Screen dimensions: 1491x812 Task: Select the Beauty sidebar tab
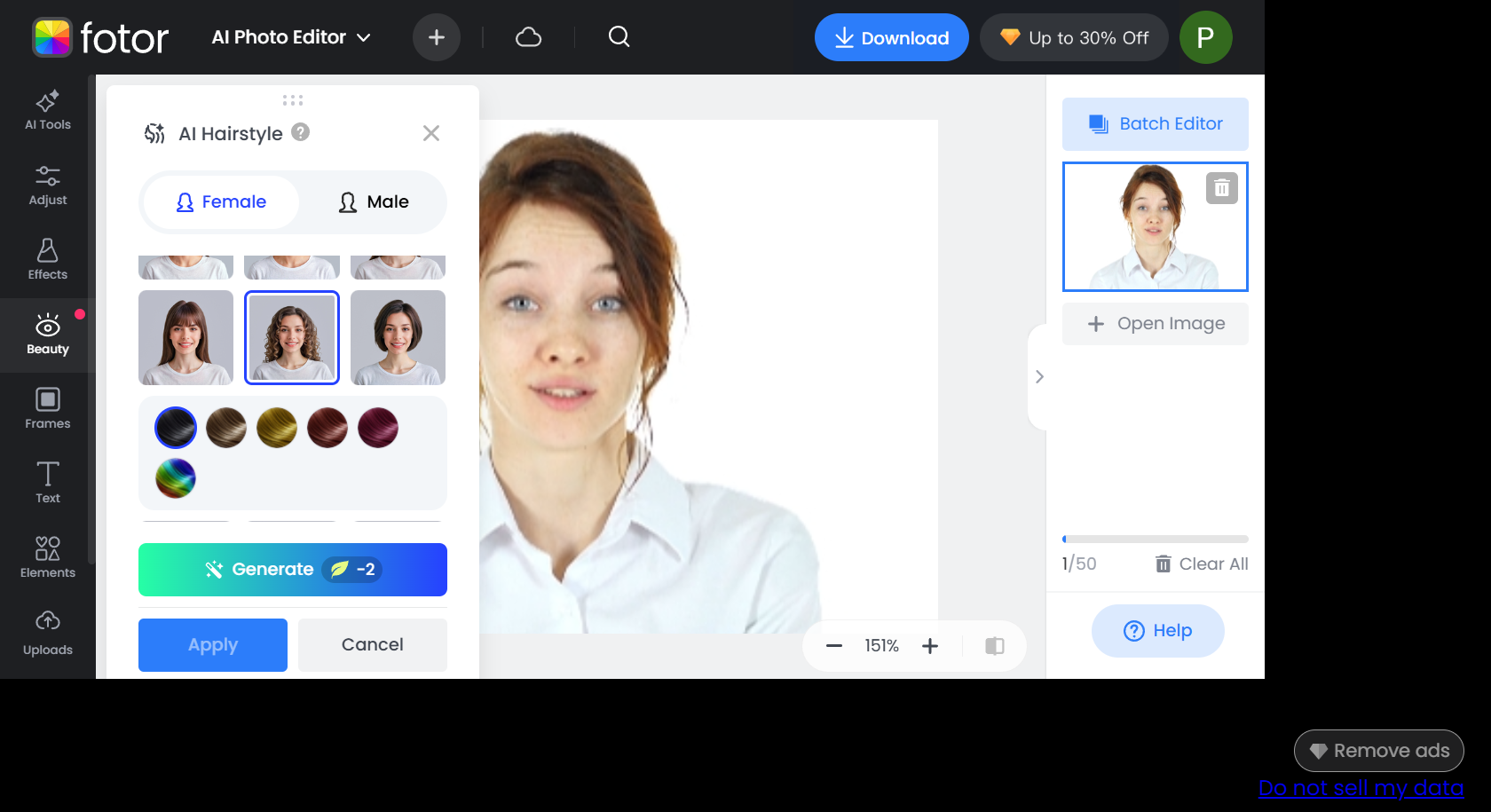coord(48,335)
